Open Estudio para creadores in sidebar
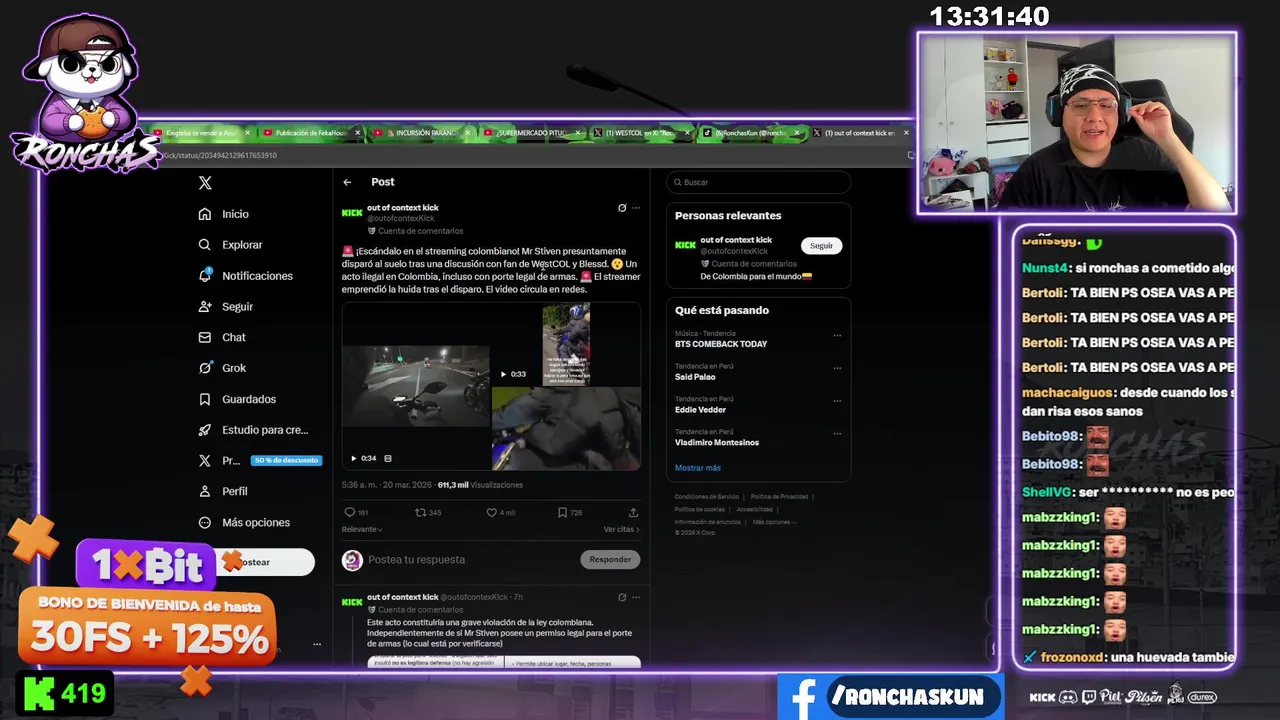 [x=253, y=430]
